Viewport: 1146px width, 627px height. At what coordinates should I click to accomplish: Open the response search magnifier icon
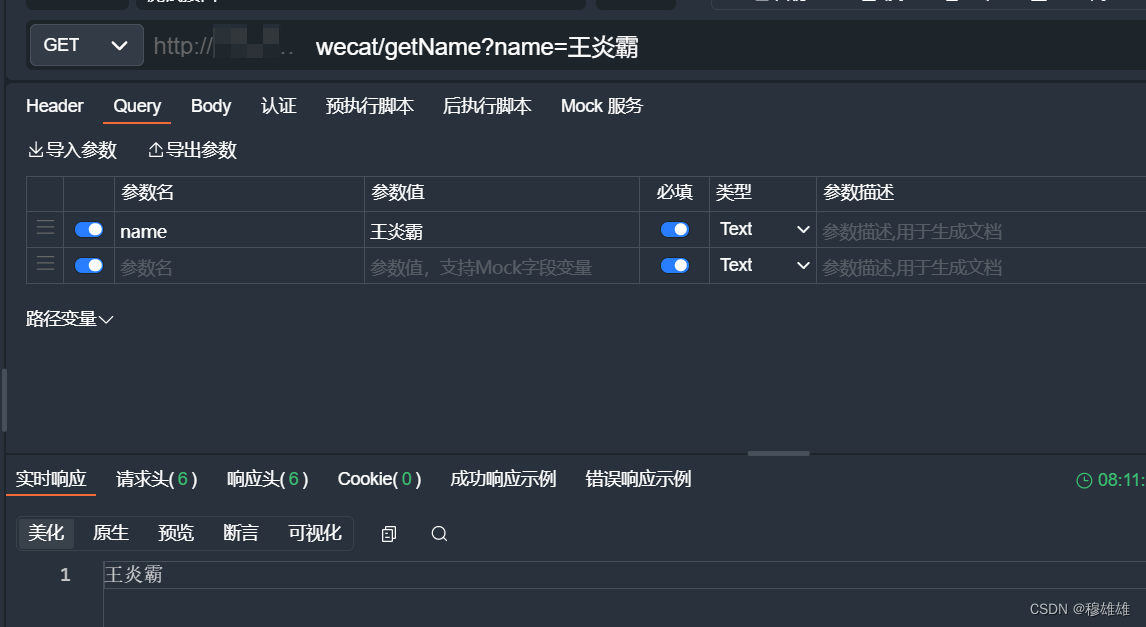point(438,533)
